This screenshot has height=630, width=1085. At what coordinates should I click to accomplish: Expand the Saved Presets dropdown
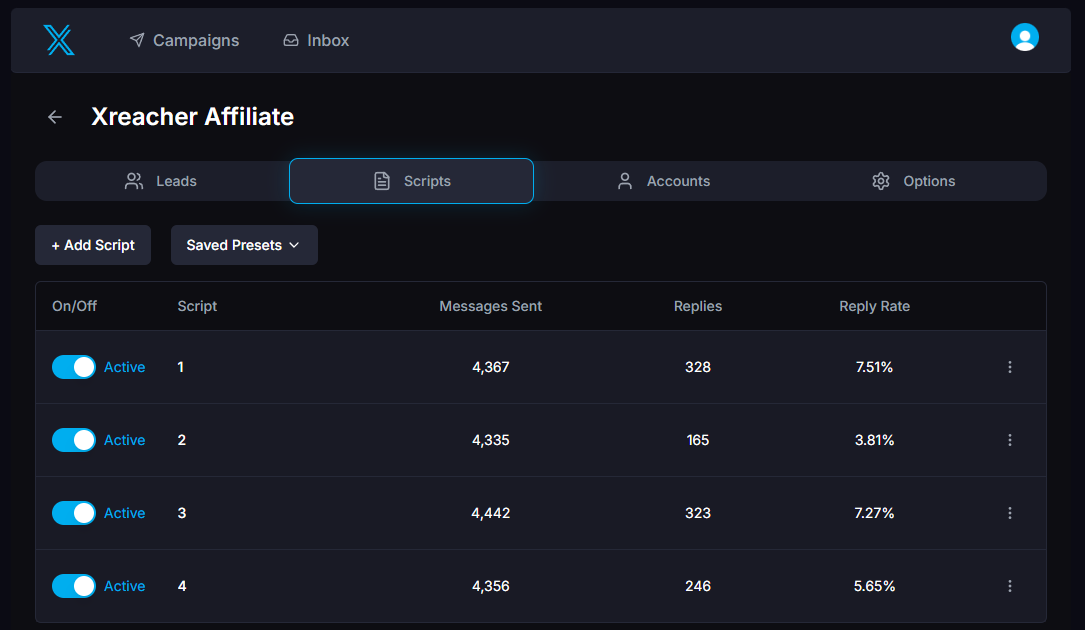coord(244,245)
